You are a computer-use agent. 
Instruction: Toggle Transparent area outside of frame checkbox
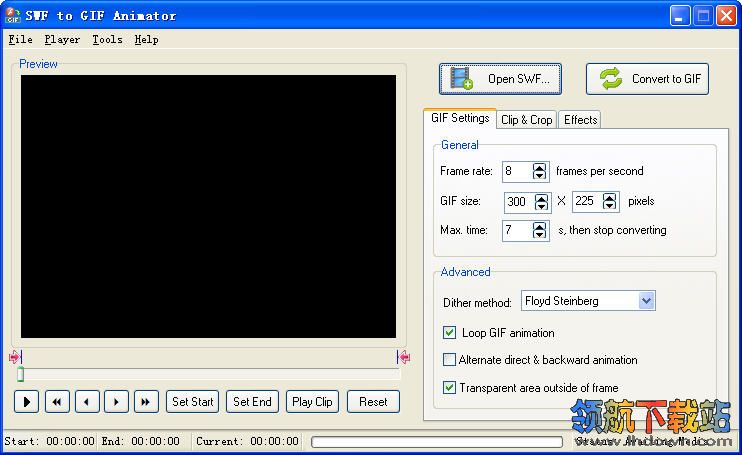coord(449,388)
